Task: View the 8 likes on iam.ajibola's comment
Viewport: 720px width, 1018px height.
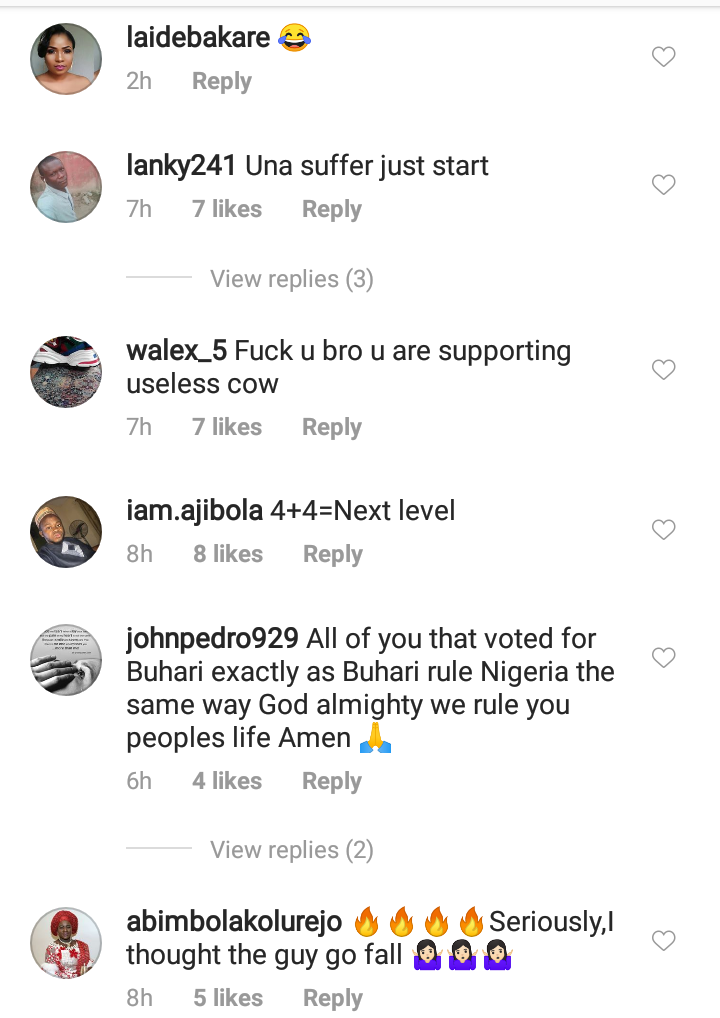Action: (228, 555)
